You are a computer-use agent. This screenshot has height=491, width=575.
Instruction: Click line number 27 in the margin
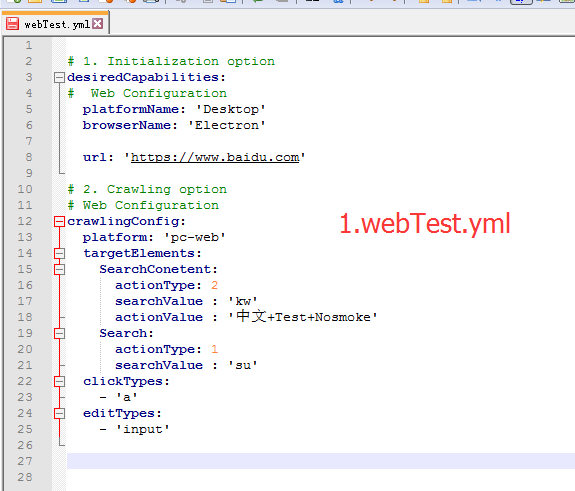click(x=25, y=461)
